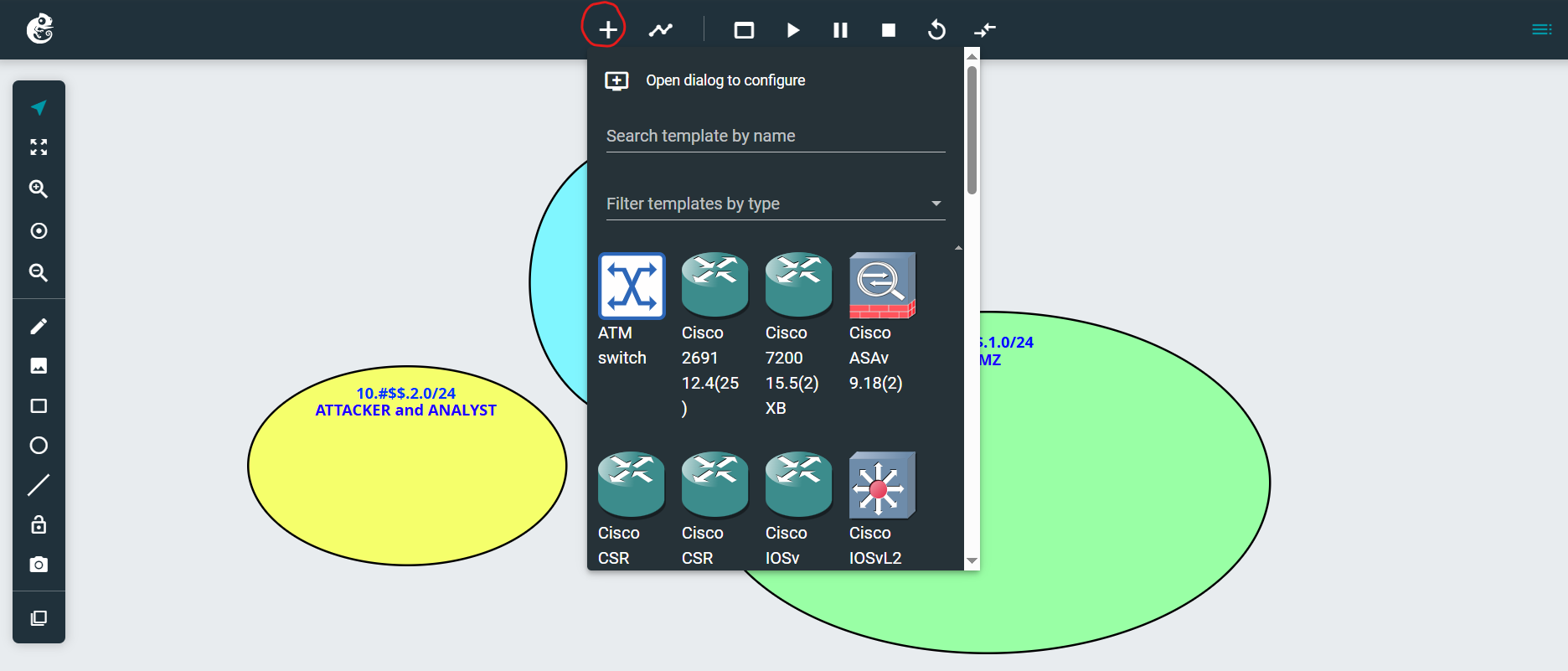Expand Filter templates by type dropdown
The width and height of the screenshot is (1568, 671).
(776, 204)
